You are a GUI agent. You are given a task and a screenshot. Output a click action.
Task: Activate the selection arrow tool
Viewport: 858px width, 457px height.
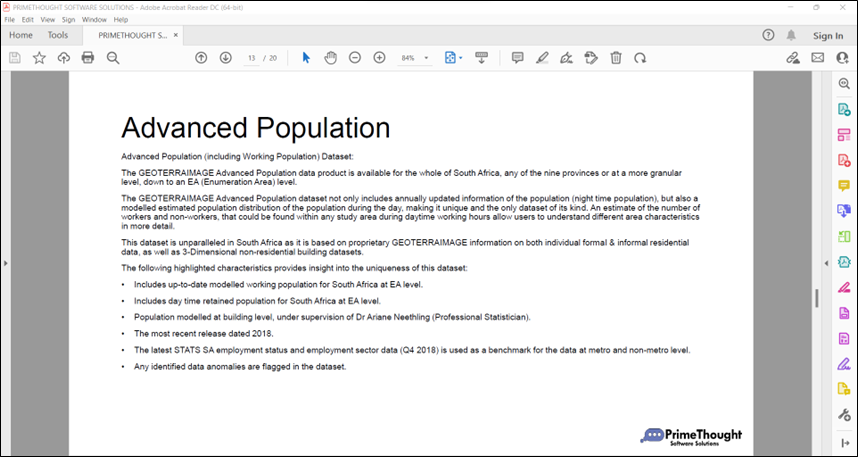point(306,58)
